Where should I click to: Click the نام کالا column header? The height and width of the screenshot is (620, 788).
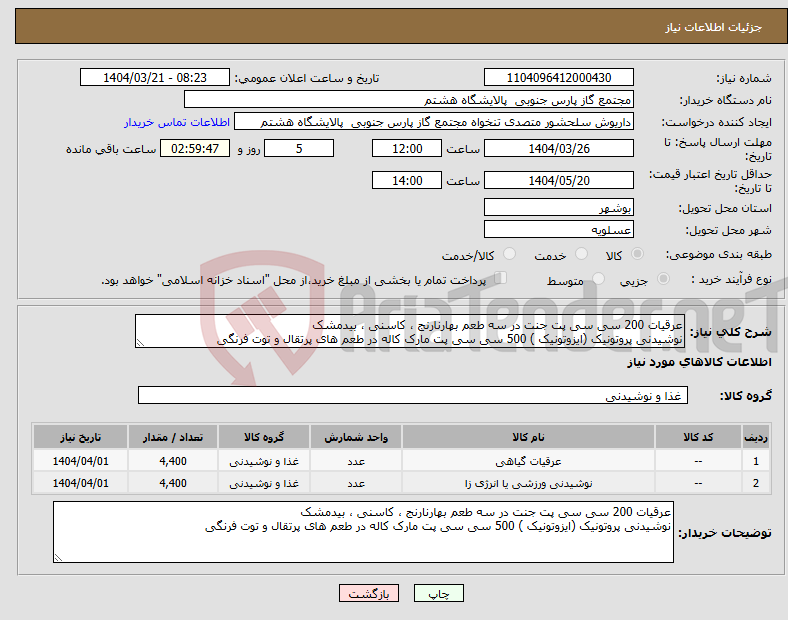(x=528, y=437)
